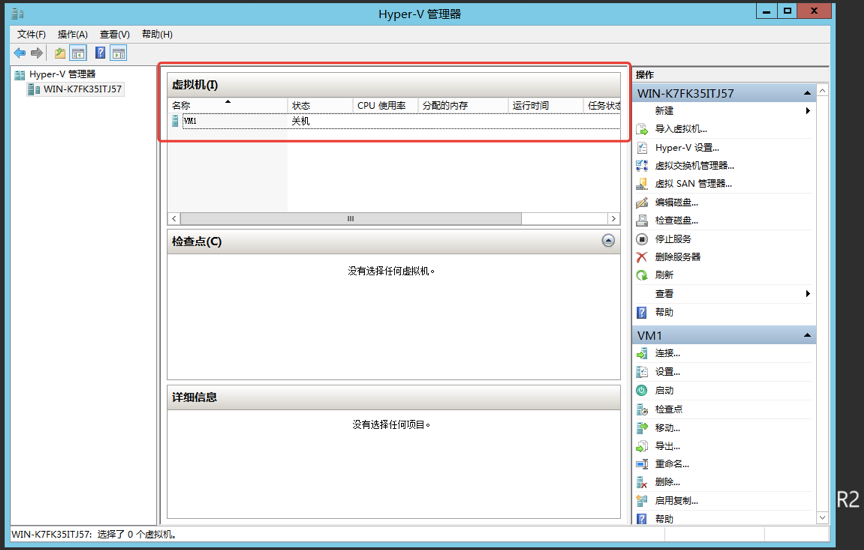Click the Hyper-V 管理器 tree icon
The height and width of the screenshot is (550, 864).
[x=20, y=74]
